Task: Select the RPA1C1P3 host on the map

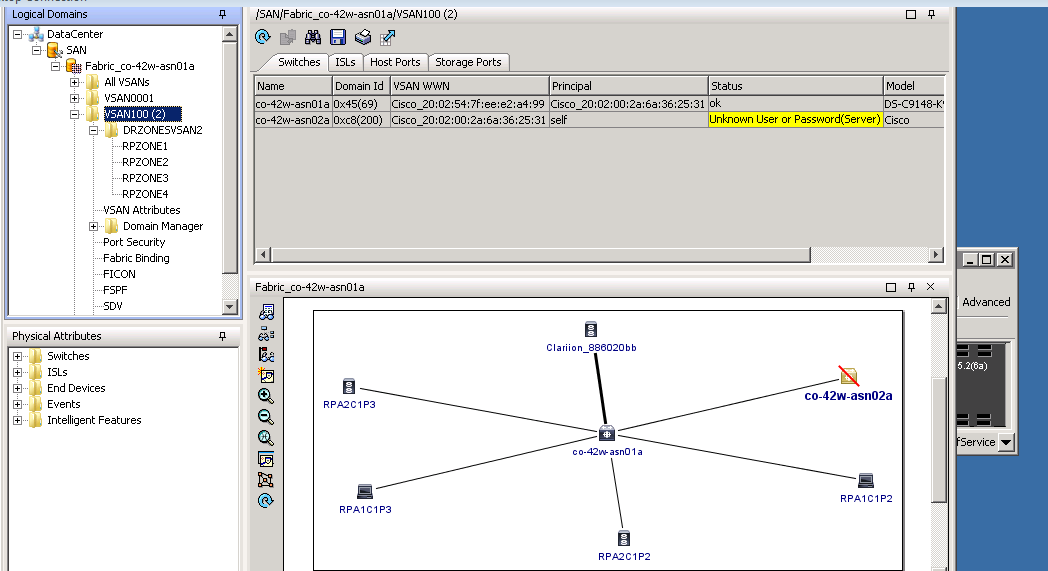Action: [365, 491]
